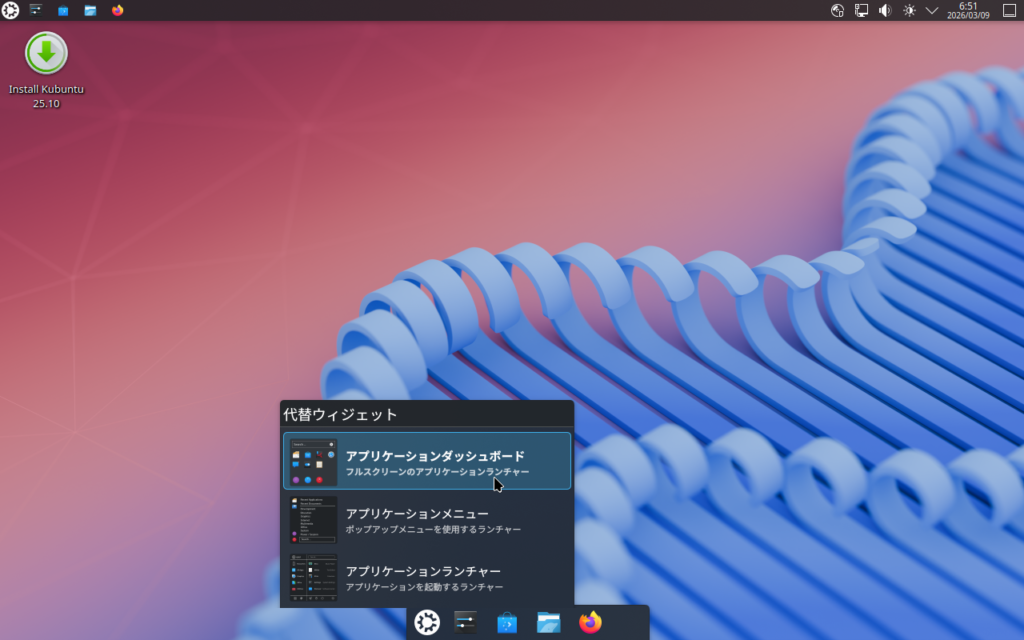Open the application launcher in the top panel

pos(10,10)
